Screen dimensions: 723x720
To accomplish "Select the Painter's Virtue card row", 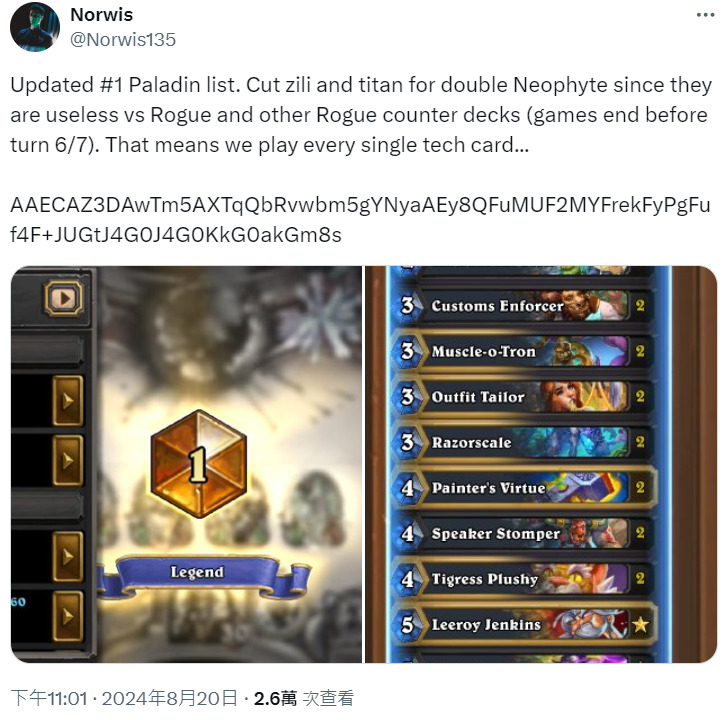I will click(522, 488).
